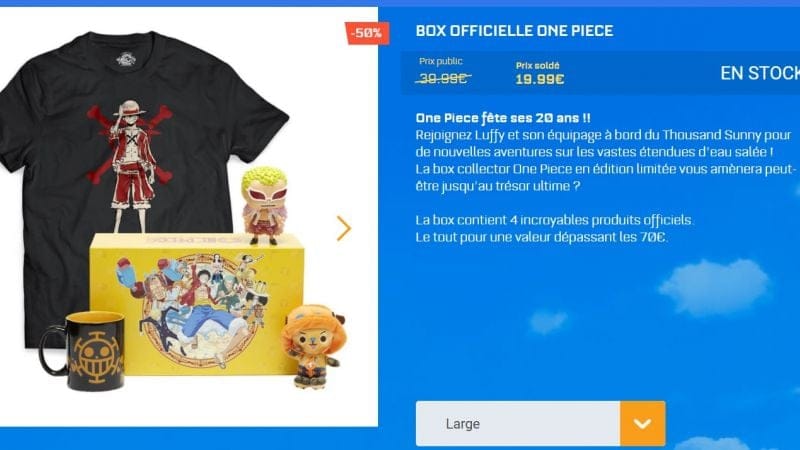
Task: Click the shirt collar logo tag
Action: [x=126, y=59]
